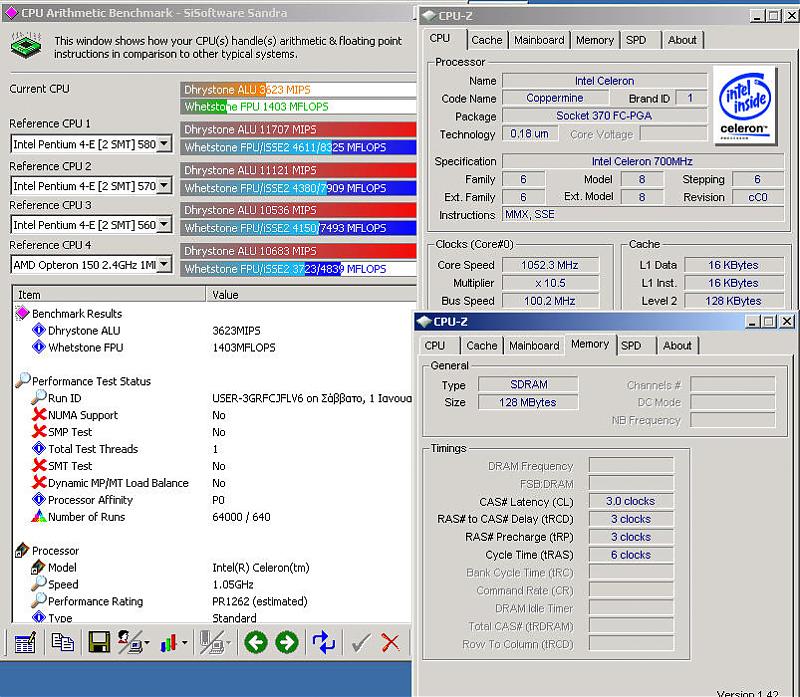Switch to SPD tab in lower CPU-Z window
Viewport: 800px width, 697px height.
click(x=631, y=345)
